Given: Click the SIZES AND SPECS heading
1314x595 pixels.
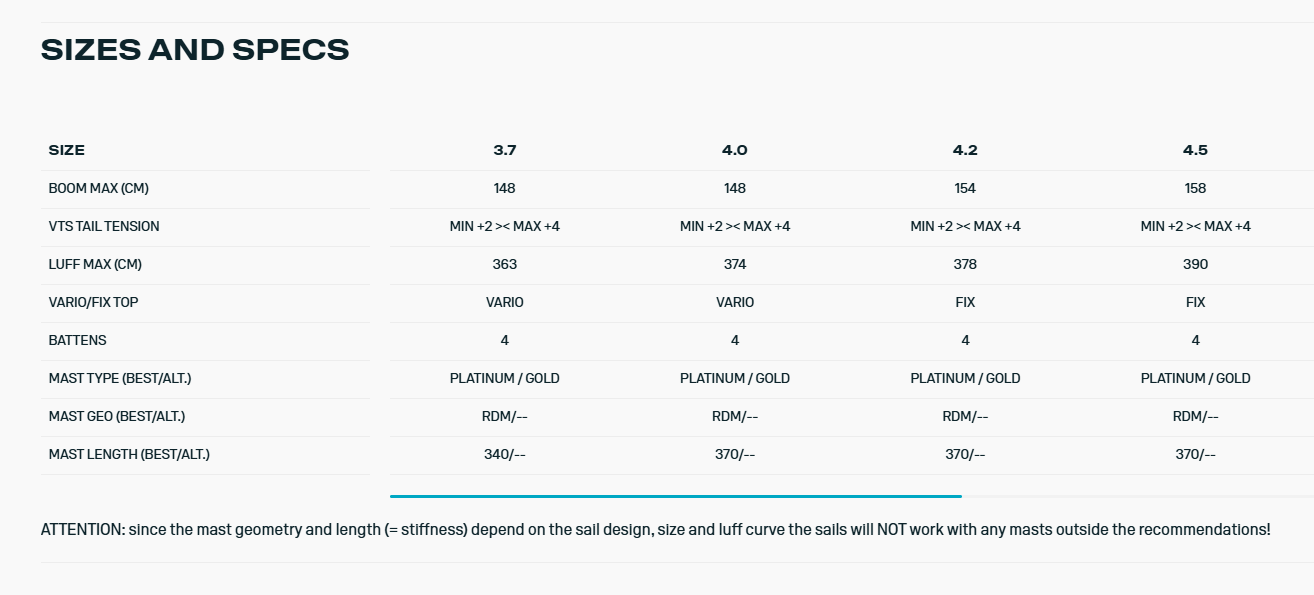Looking at the screenshot, I should (195, 49).
